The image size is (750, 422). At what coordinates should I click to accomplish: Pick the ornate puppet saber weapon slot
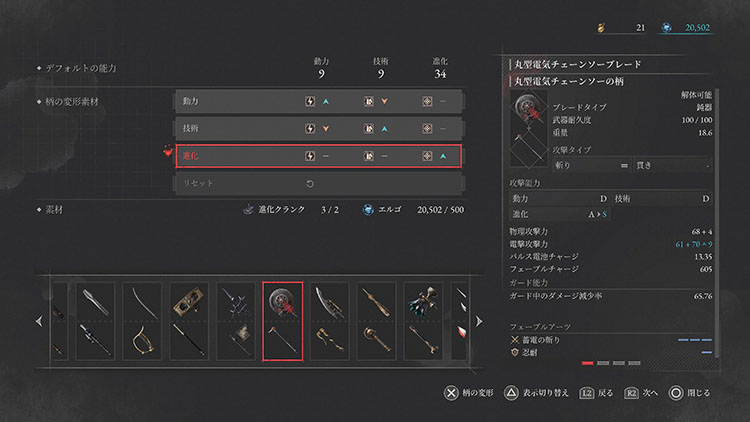[330, 321]
